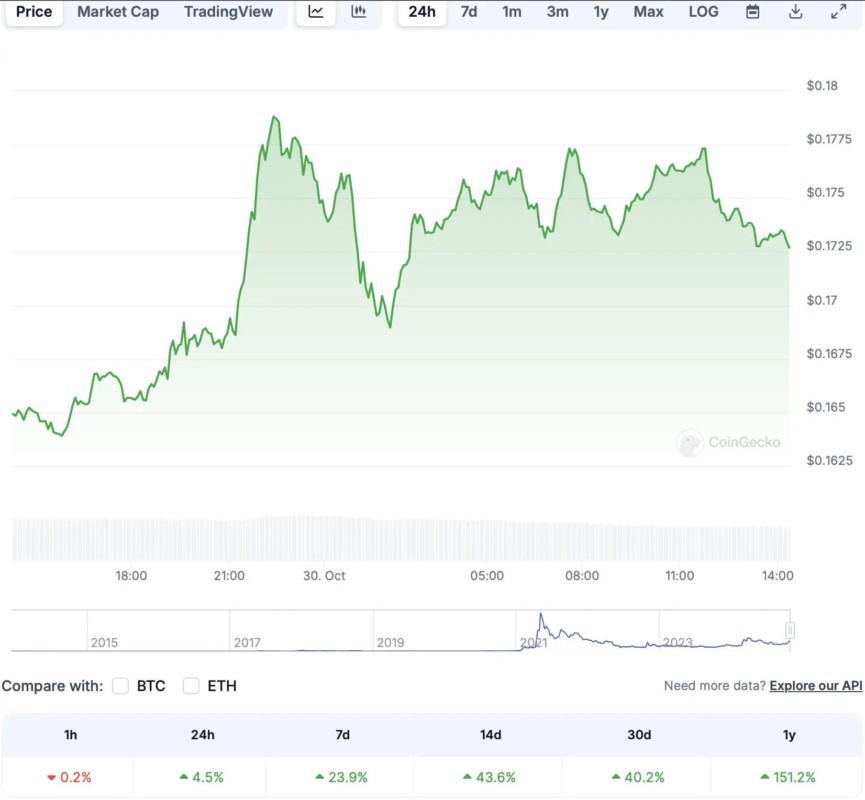Viewport: 865px width, 800px height.
Task: Select the 24h time range
Action: pos(422,12)
